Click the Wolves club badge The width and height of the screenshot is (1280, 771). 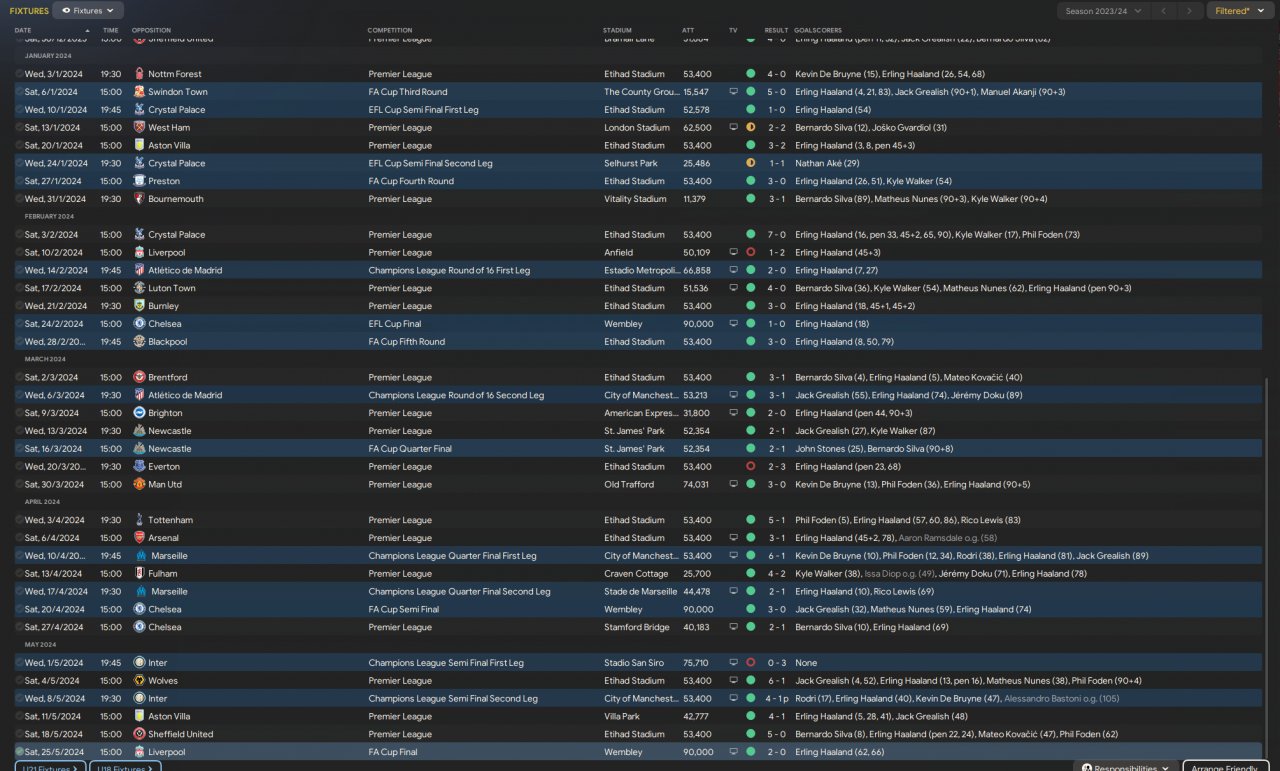point(139,681)
